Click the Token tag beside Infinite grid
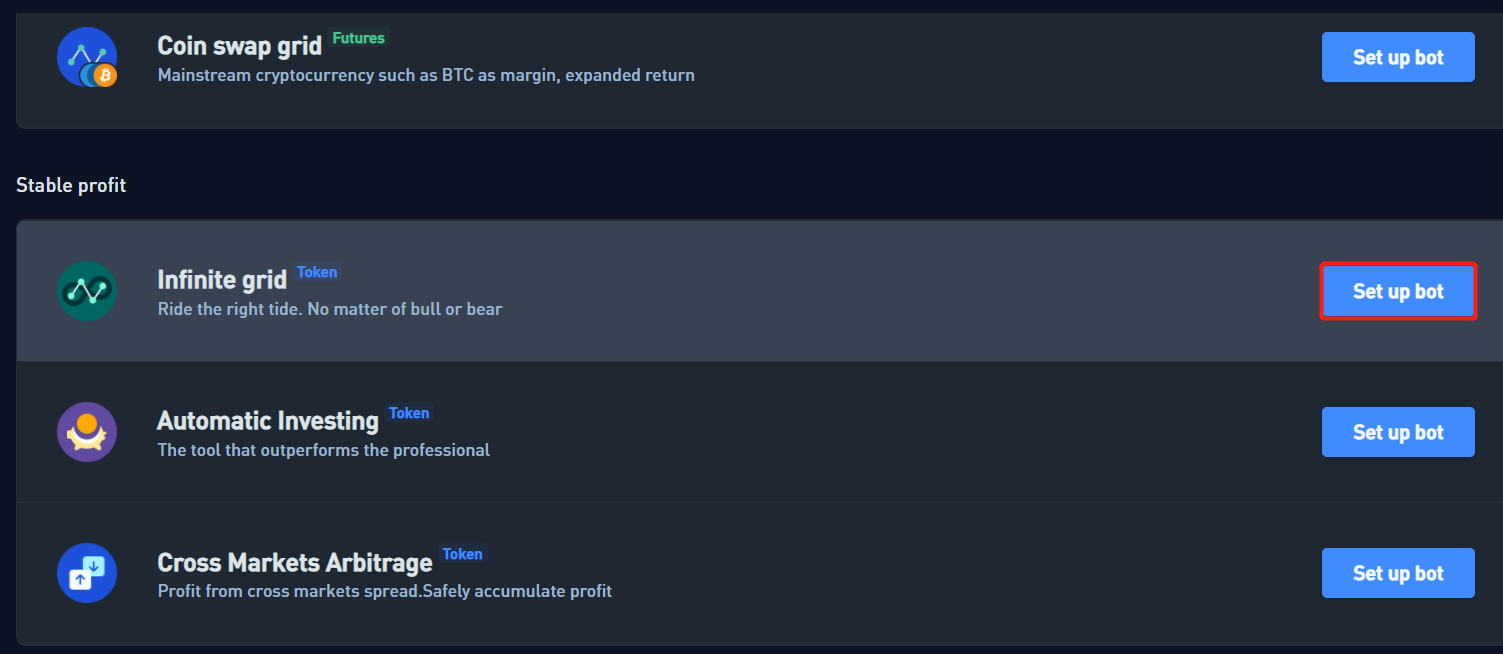 point(317,272)
